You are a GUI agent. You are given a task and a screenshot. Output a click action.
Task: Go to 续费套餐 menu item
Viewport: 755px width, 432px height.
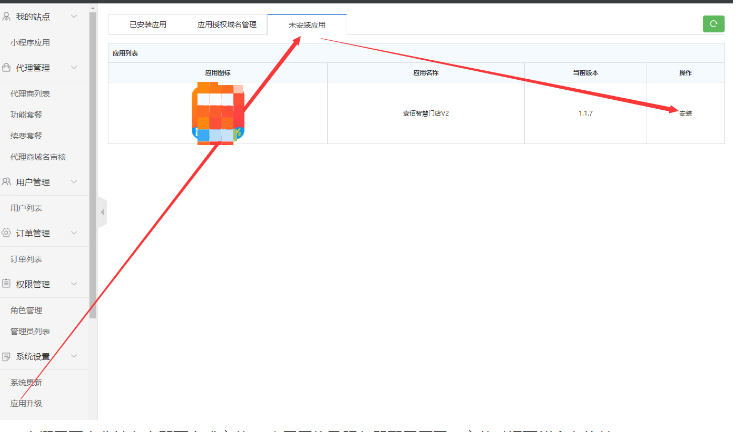[x=26, y=136]
